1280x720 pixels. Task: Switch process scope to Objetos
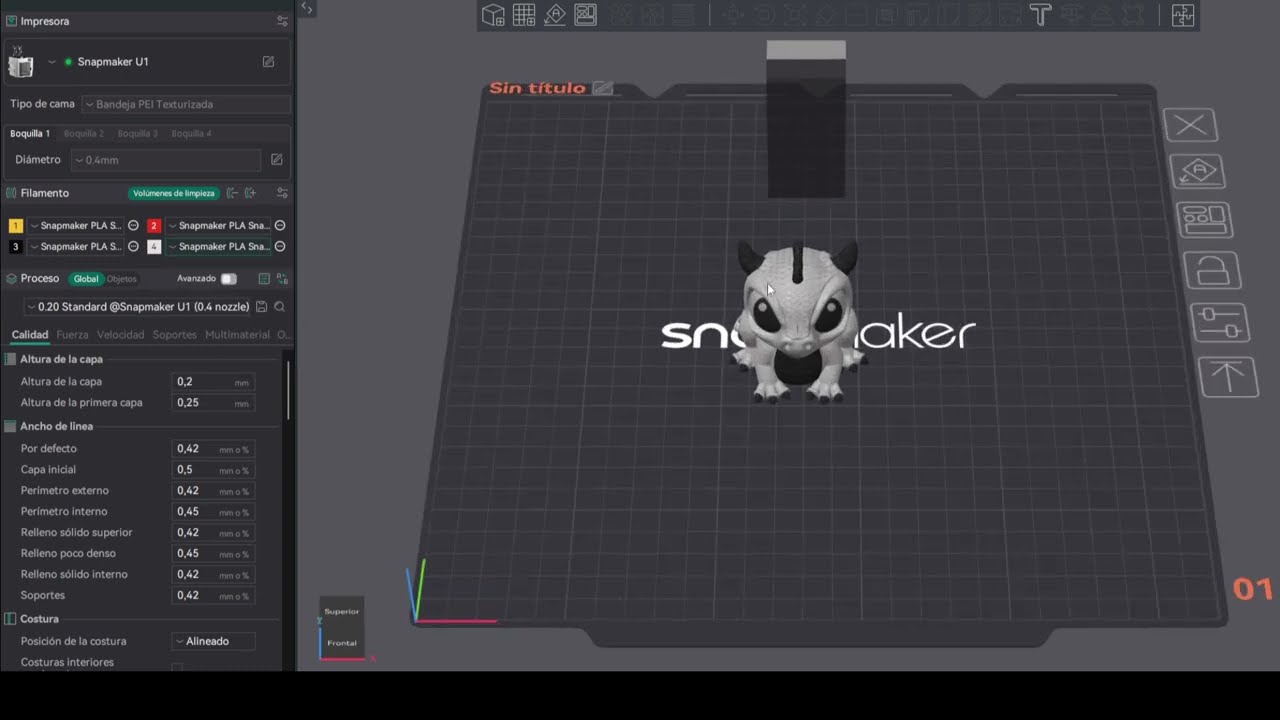(x=121, y=279)
